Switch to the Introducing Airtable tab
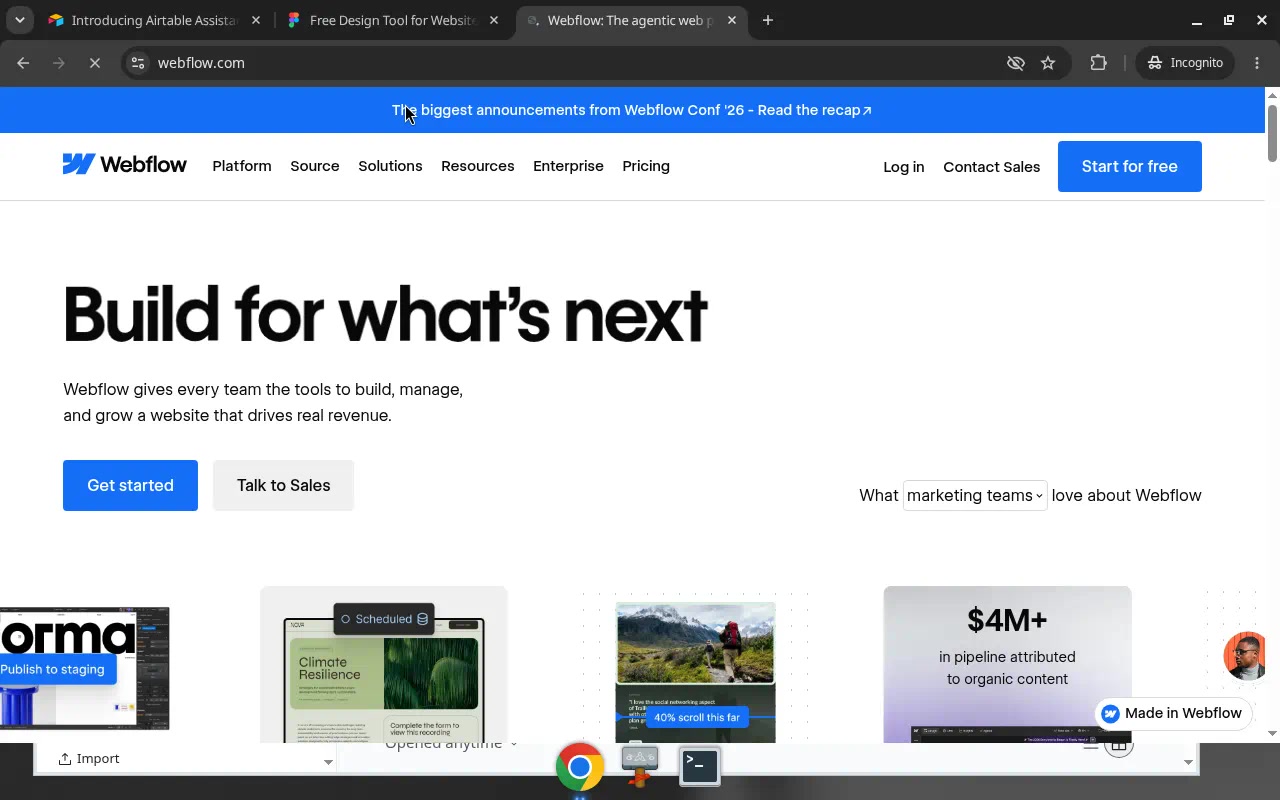 click(155, 20)
